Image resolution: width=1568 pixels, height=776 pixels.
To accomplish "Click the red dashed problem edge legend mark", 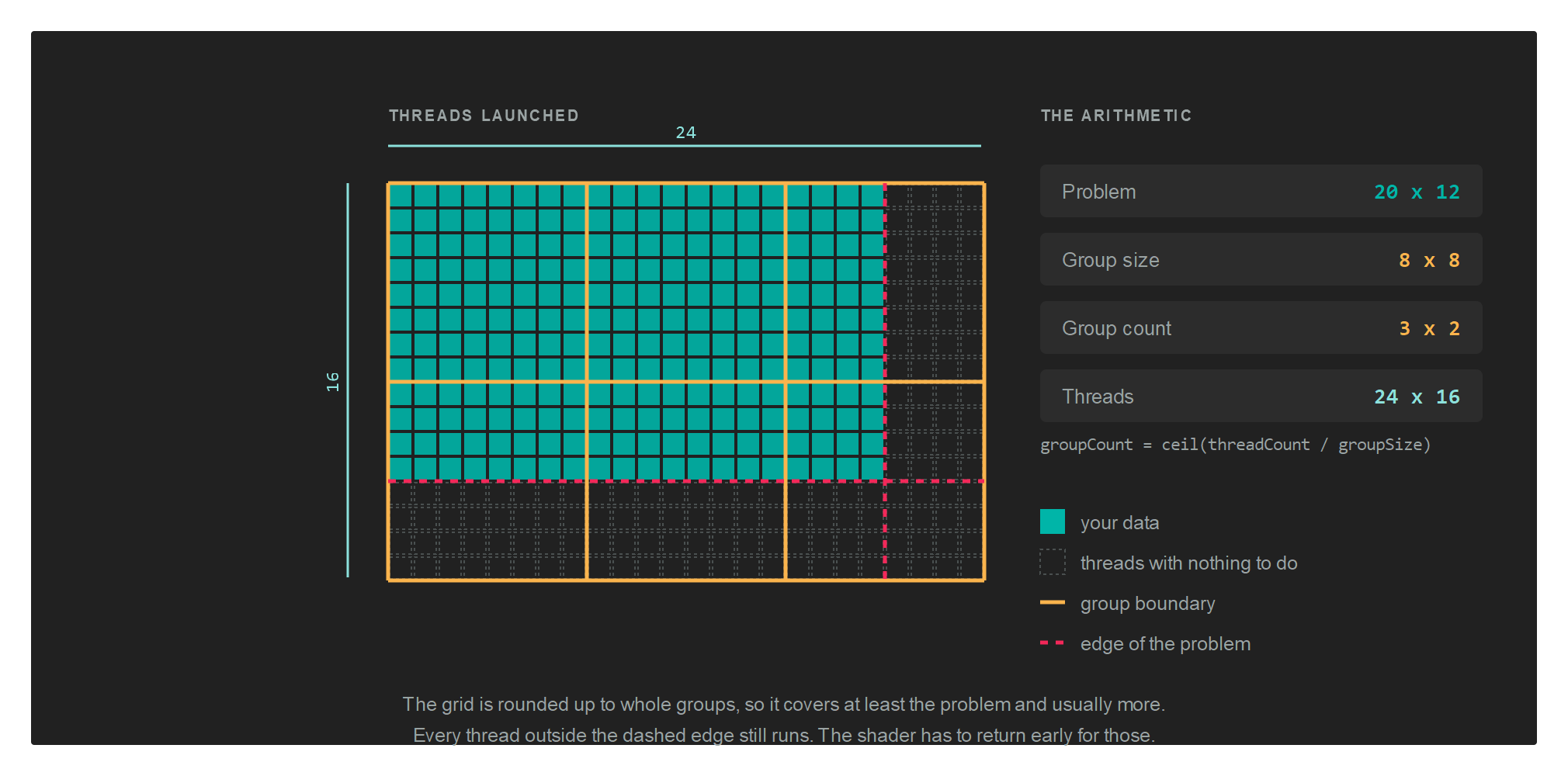I will [x=1053, y=643].
